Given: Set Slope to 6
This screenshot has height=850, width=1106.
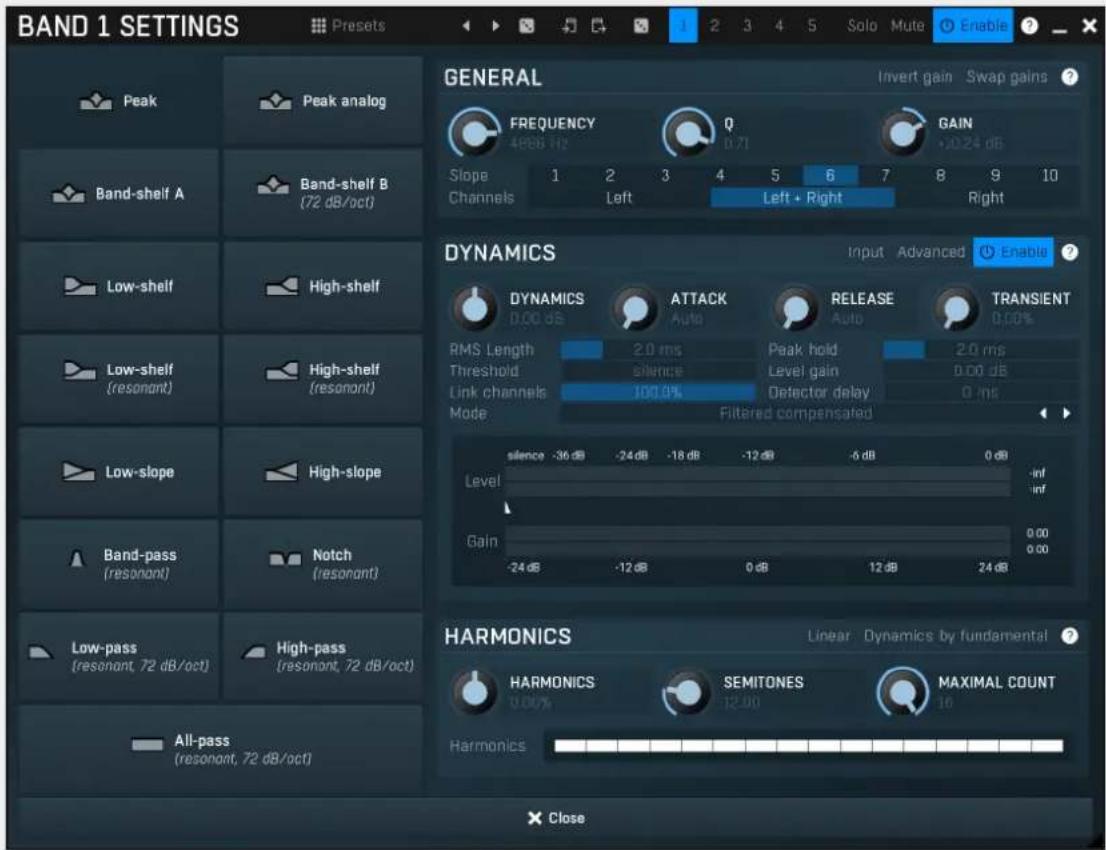Looking at the screenshot, I should (830, 175).
